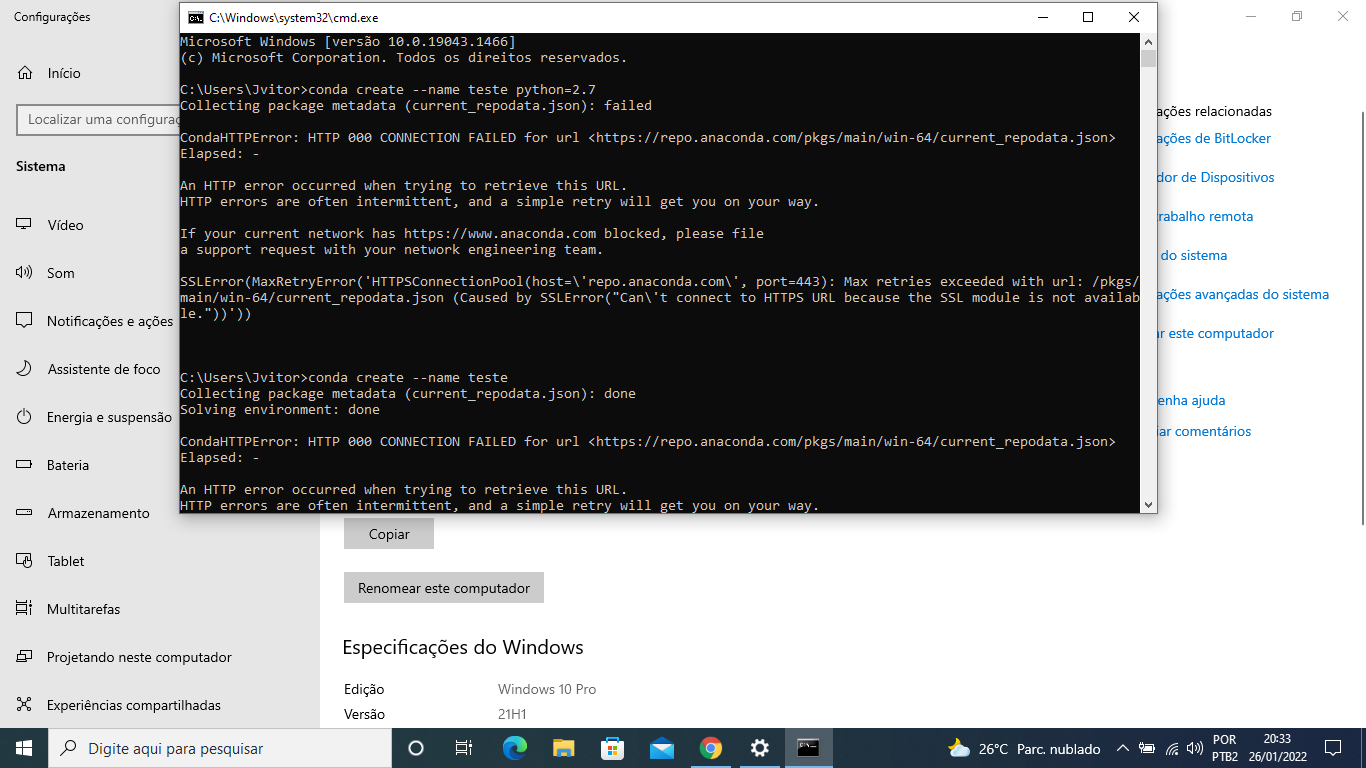Click the taskbar search box
The width and height of the screenshot is (1366, 768).
tap(220, 748)
